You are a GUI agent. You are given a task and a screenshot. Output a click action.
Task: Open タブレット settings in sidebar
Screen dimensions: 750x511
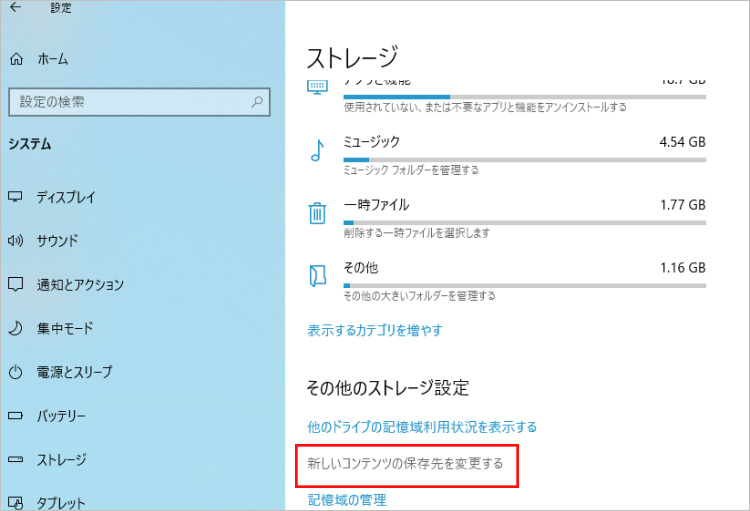(x=61, y=503)
